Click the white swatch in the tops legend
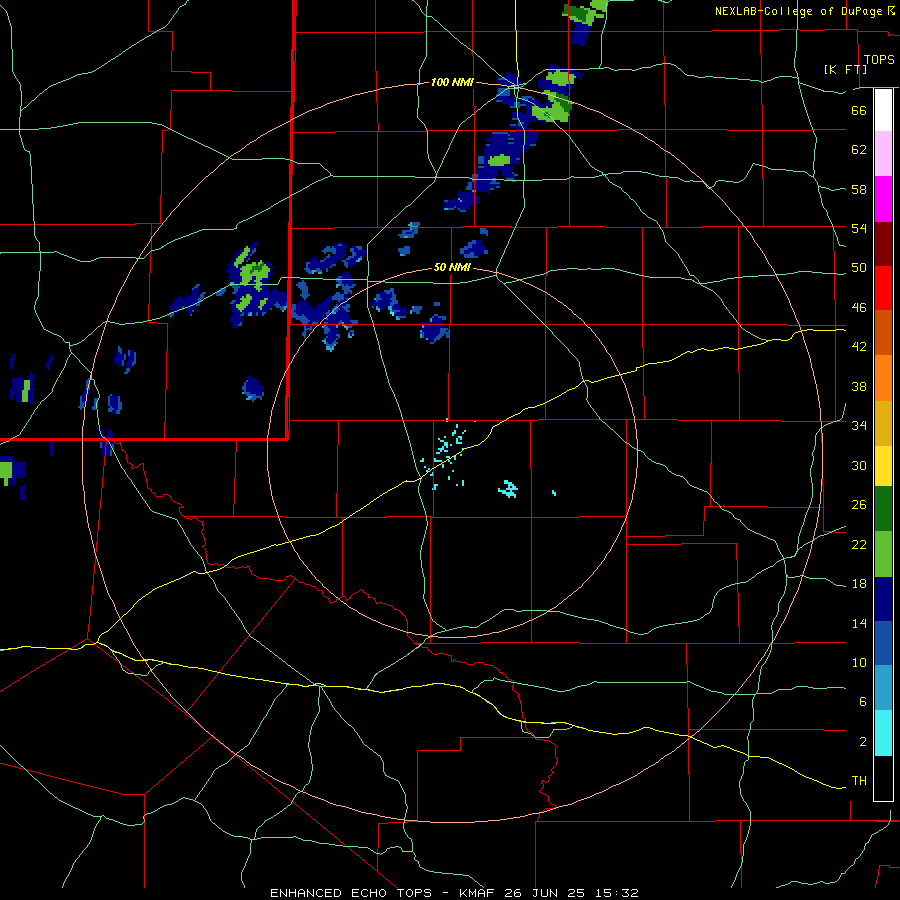Screen dimensions: 900x900 (x=883, y=110)
